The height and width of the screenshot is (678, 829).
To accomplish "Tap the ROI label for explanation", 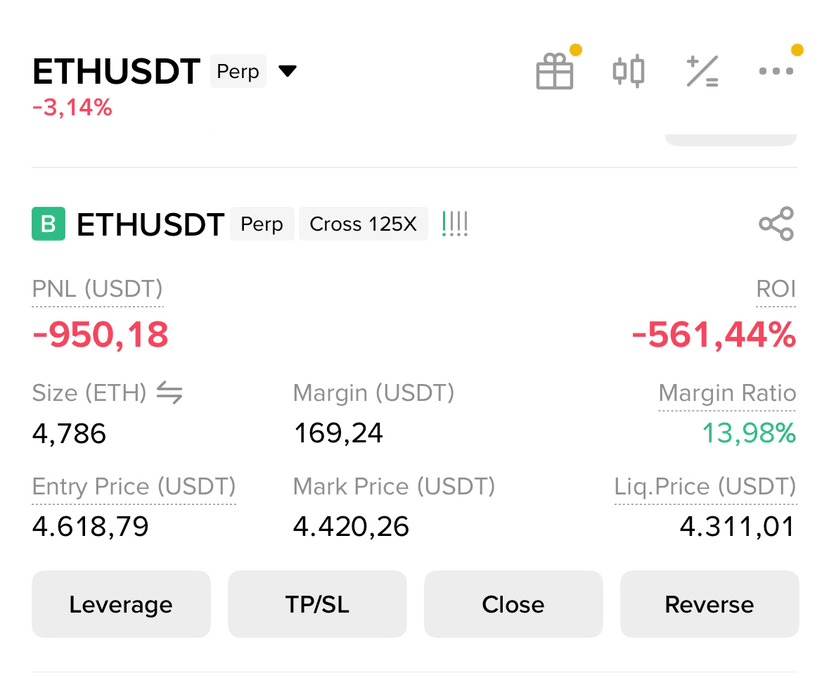I will pos(776,289).
